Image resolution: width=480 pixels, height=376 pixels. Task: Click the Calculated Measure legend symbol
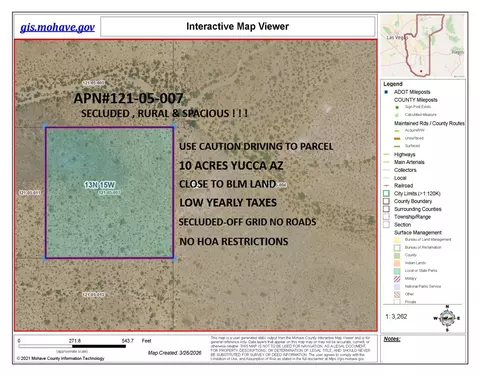[397, 115]
